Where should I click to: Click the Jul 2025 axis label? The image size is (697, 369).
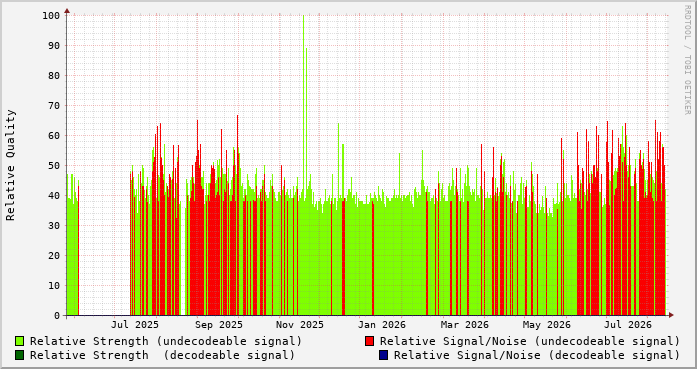coord(135,325)
